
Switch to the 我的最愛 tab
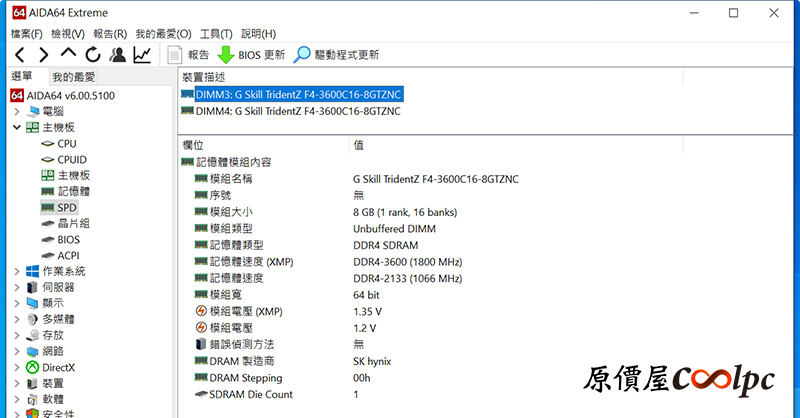pyautogui.click(x=74, y=77)
